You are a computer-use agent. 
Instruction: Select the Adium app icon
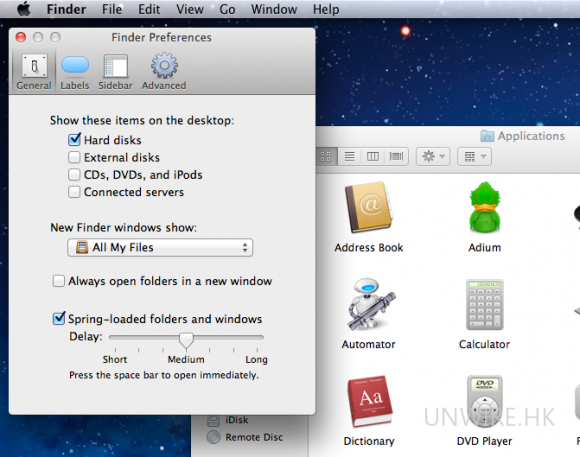click(x=485, y=207)
